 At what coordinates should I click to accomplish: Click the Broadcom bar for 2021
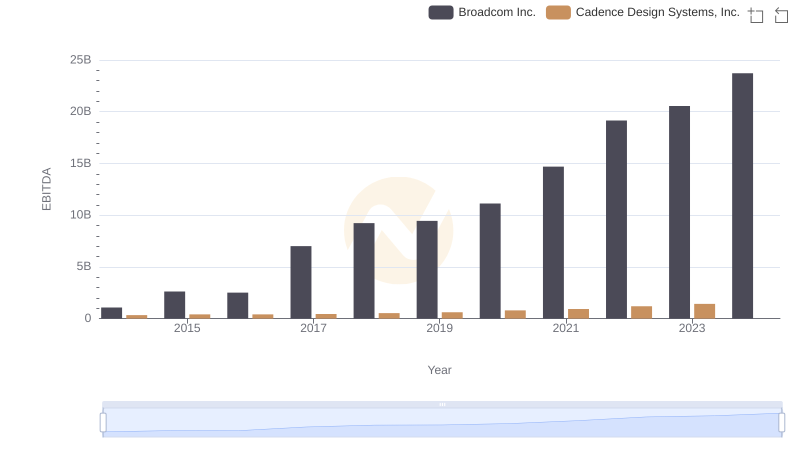coord(554,243)
